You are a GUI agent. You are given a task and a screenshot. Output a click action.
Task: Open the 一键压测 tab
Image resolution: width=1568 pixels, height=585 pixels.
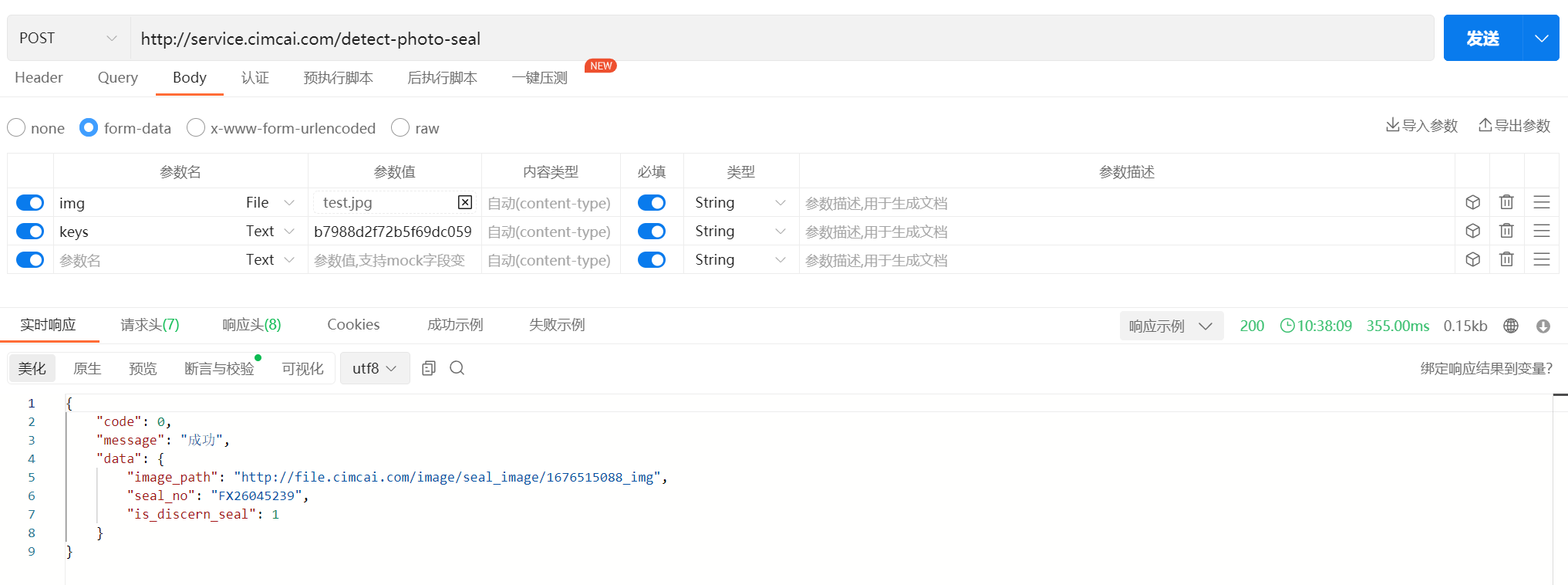click(539, 77)
